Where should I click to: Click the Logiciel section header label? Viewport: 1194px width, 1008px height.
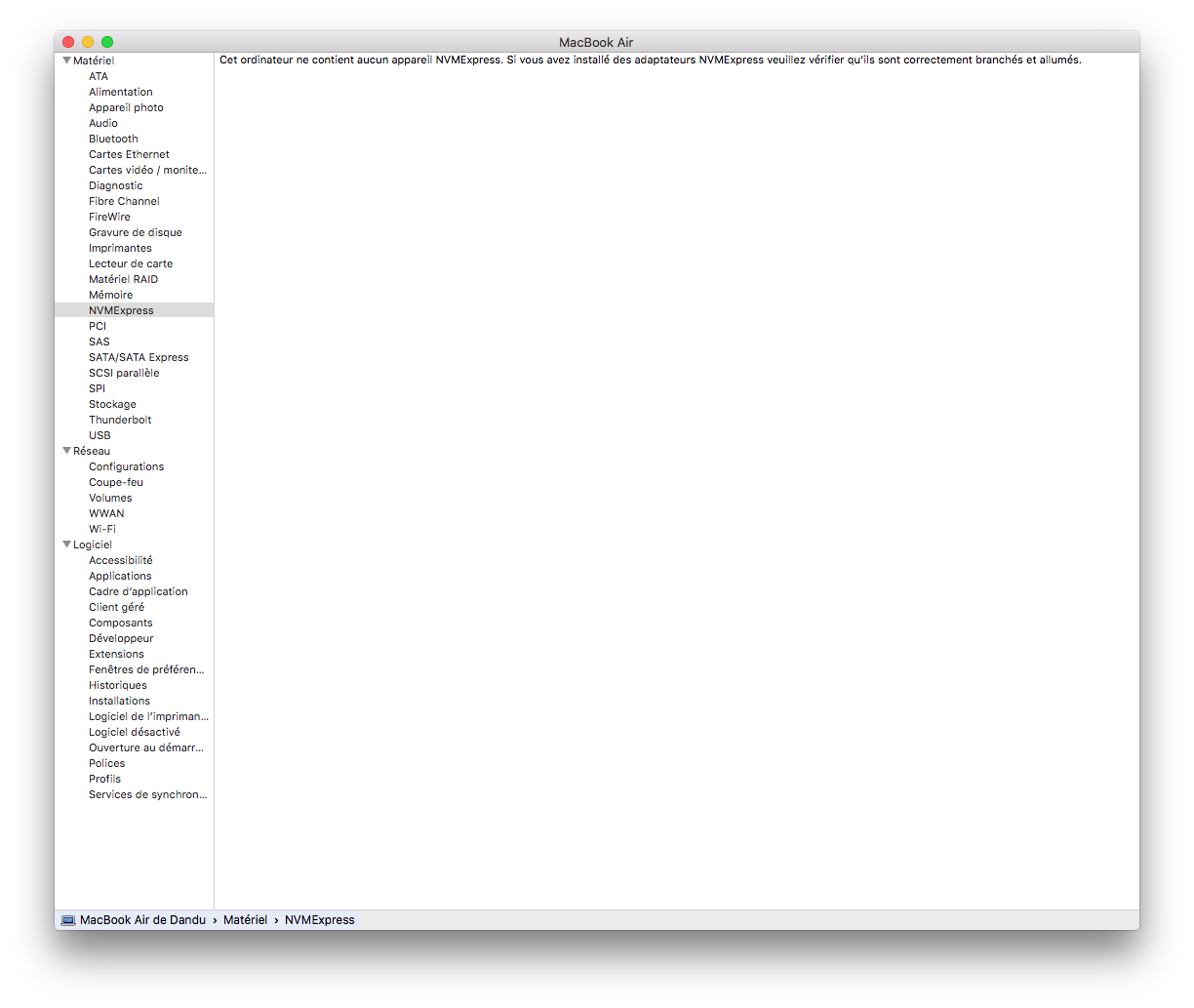pyautogui.click(x=93, y=544)
